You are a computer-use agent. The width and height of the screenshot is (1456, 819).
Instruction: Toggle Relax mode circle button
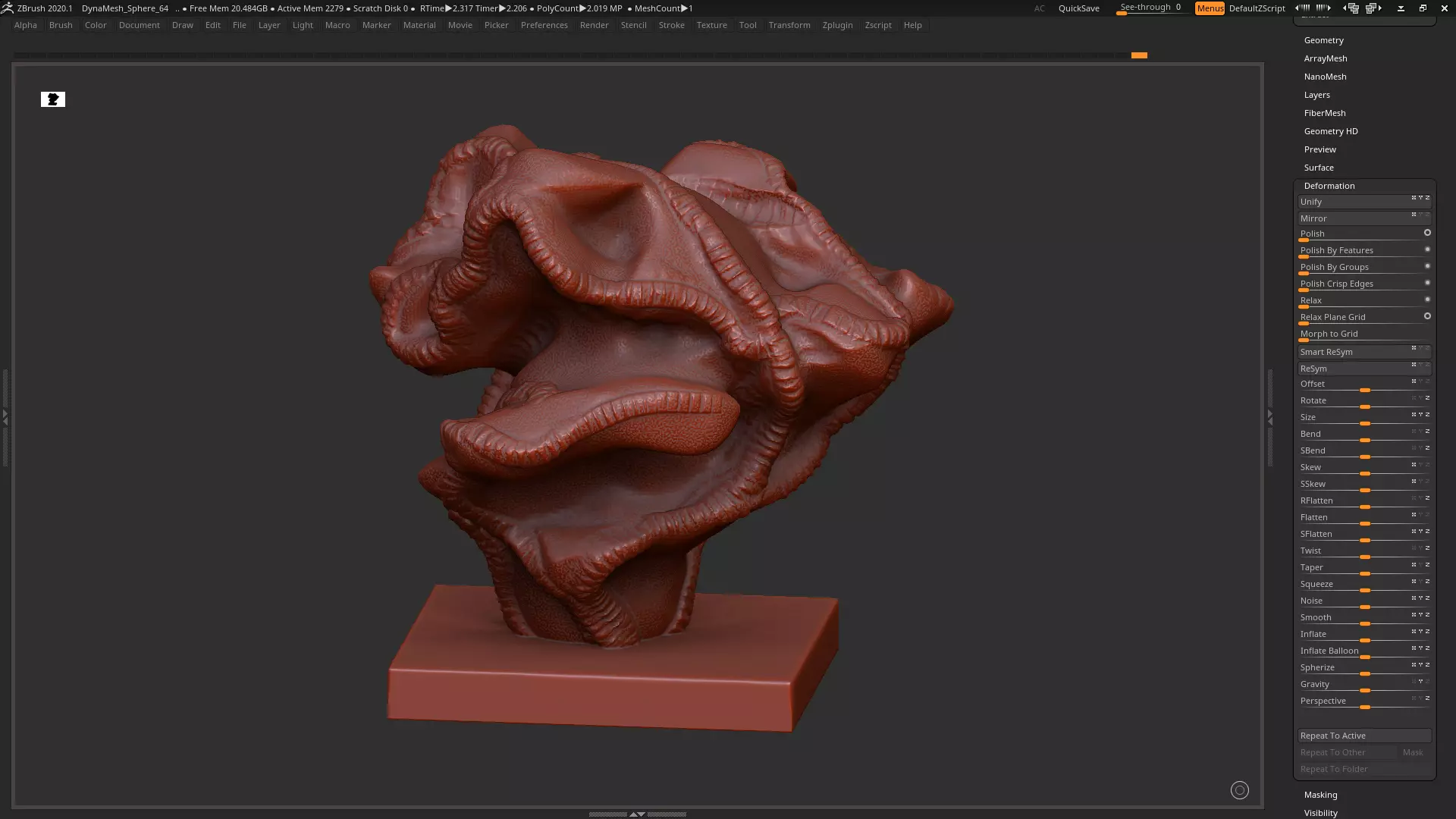(x=1427, y=300)
